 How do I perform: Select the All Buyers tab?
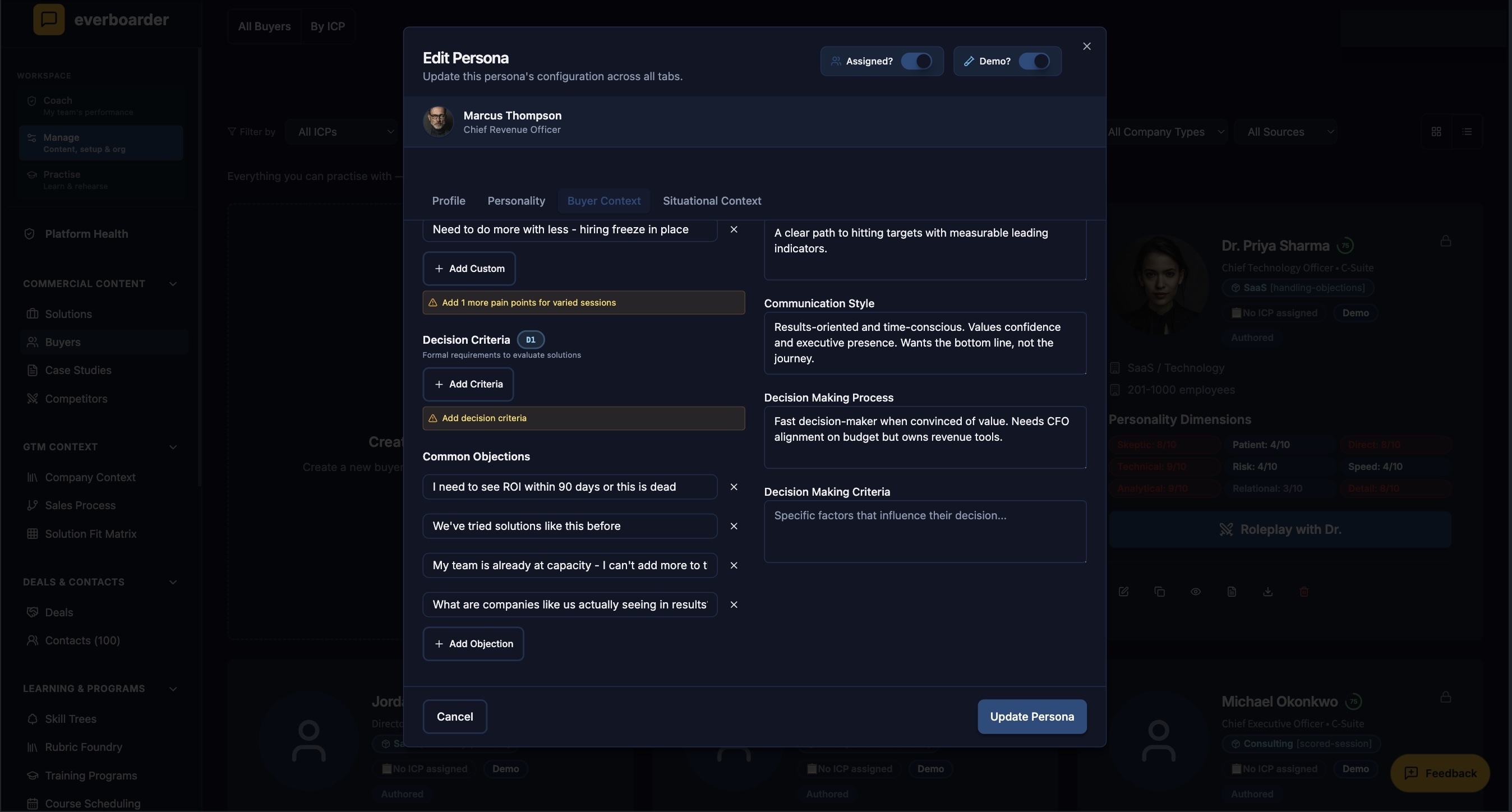264,26
